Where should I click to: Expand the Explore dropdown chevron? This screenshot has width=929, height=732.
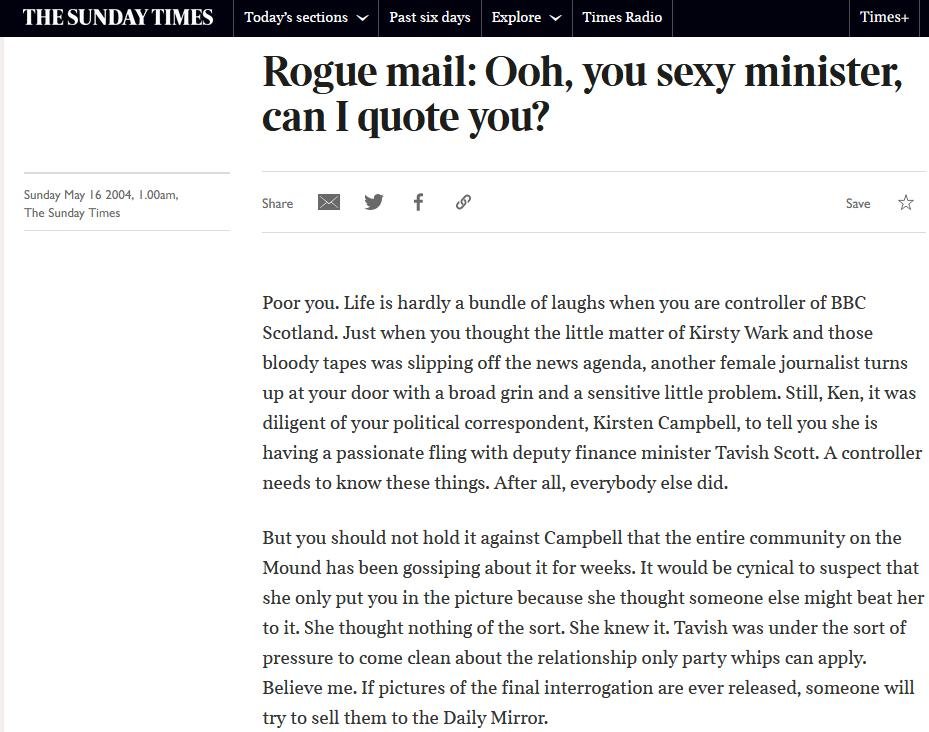click(555, 18)
